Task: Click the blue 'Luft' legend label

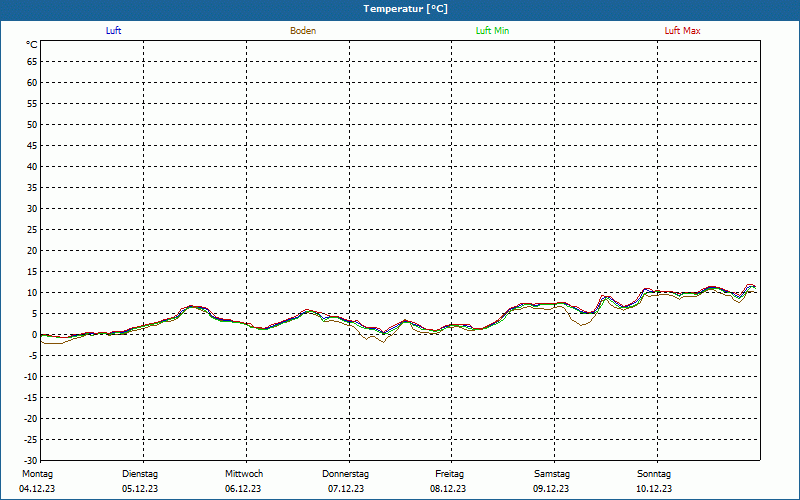Action: click(113, 31)
